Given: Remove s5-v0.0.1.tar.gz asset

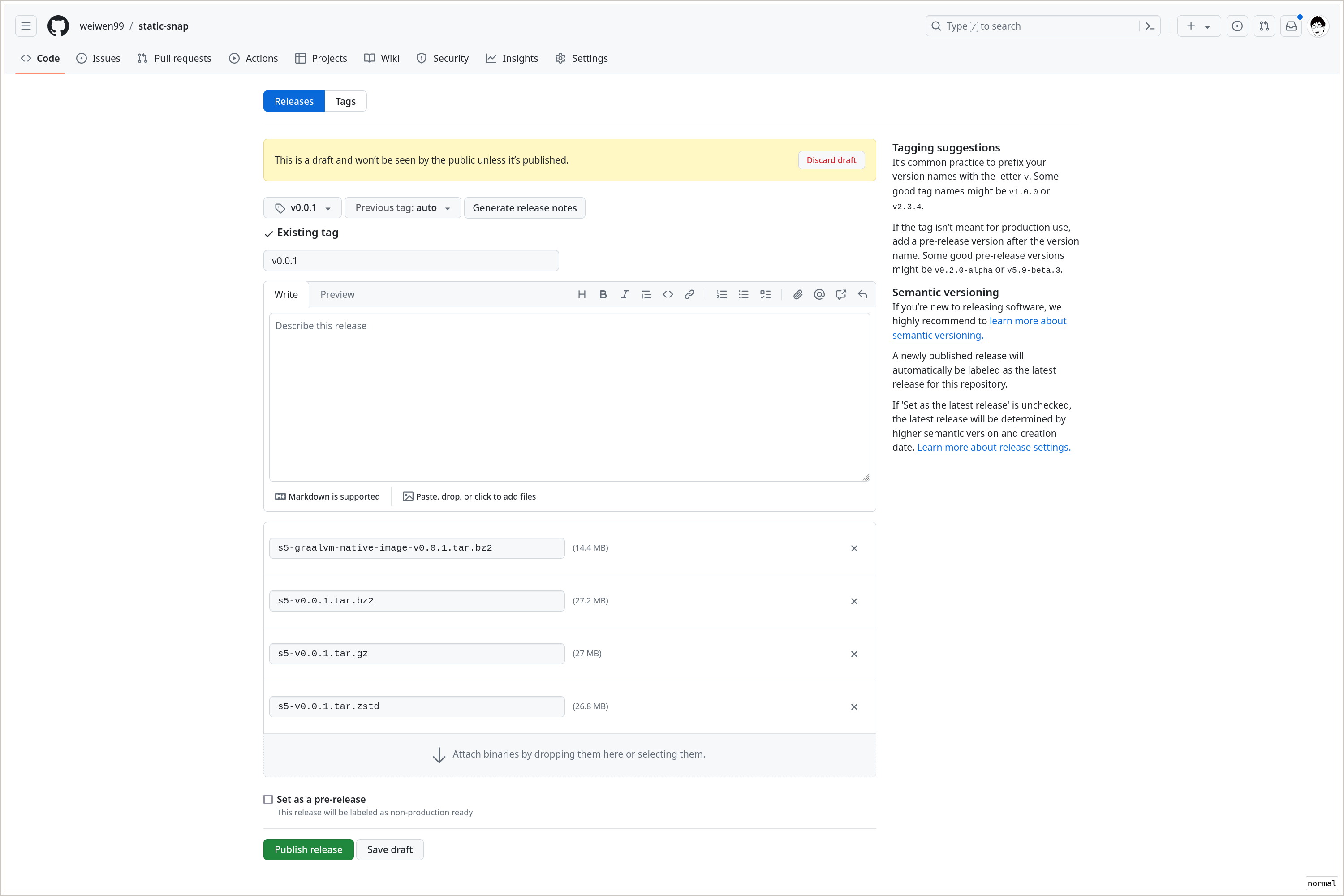Looking at the screenshot, I should 854,654.
